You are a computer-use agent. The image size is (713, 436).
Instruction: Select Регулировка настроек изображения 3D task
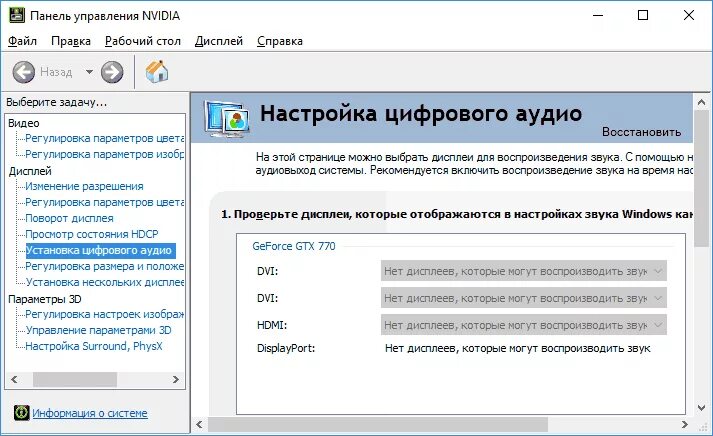click(x=105, y=314)
